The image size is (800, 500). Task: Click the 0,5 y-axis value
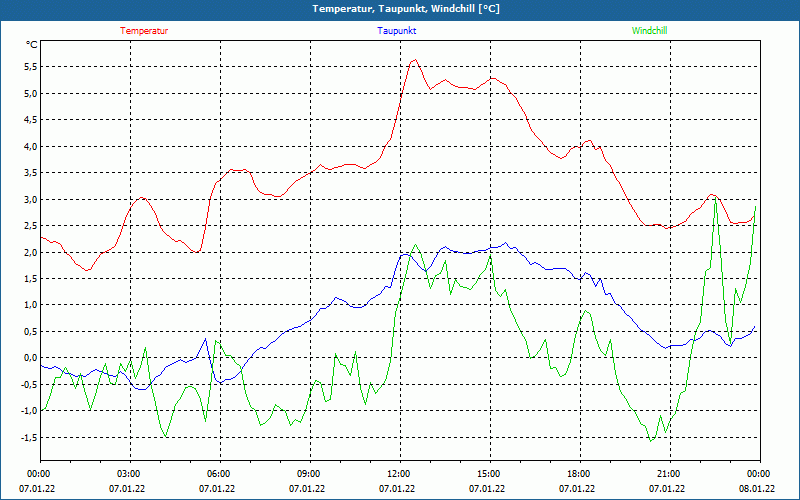pyautogui.click(x=31, y=332)
